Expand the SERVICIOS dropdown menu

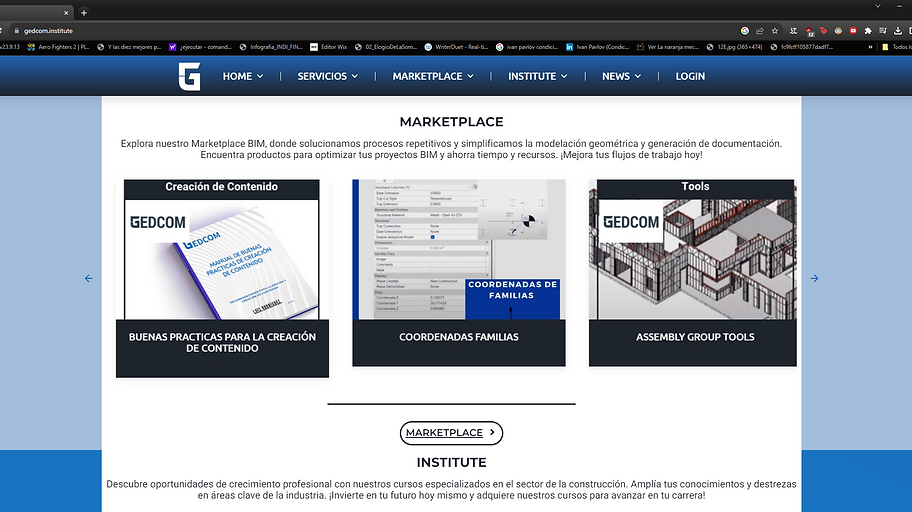coord(327,76)
